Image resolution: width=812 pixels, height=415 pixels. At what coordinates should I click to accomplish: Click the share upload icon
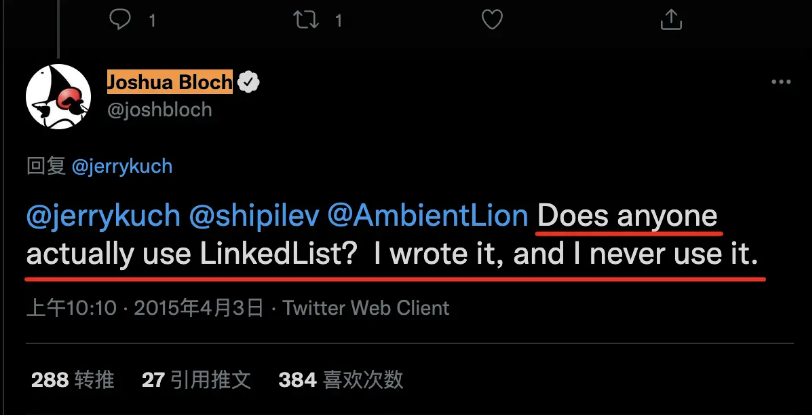[673, 19]
